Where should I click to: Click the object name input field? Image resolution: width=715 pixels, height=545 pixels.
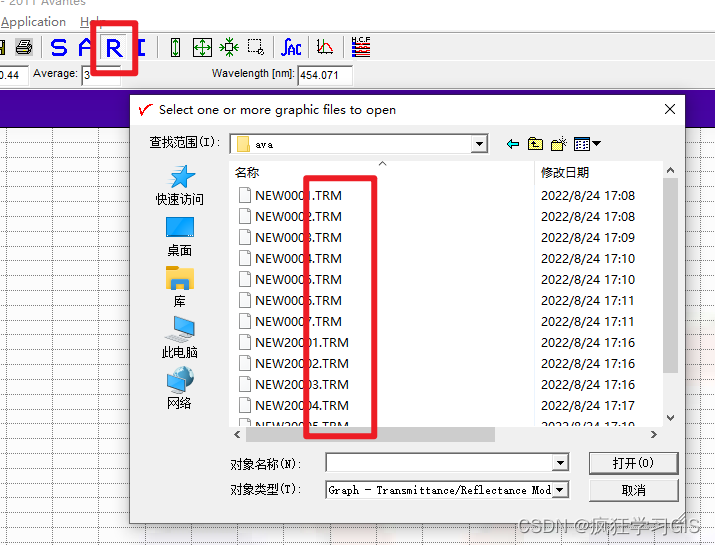439,463
